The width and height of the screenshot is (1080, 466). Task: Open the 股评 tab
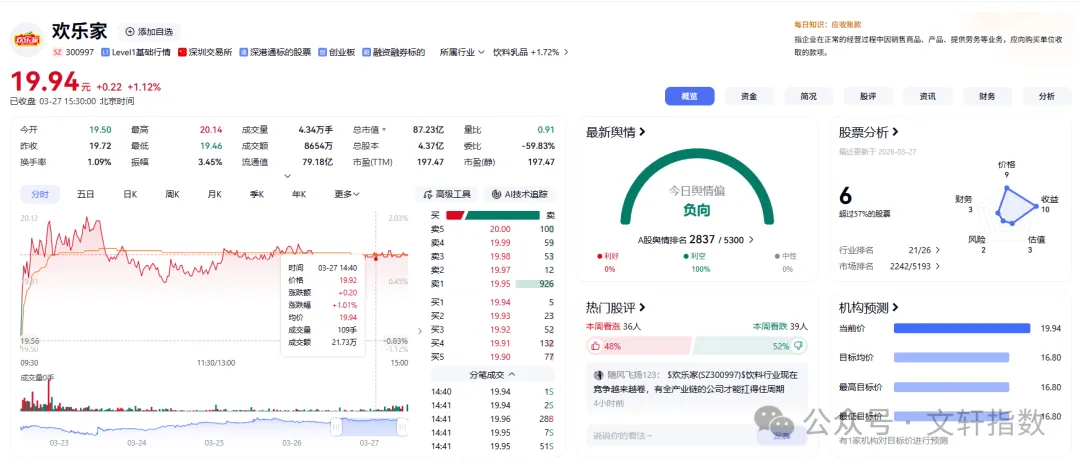(868, 96)
